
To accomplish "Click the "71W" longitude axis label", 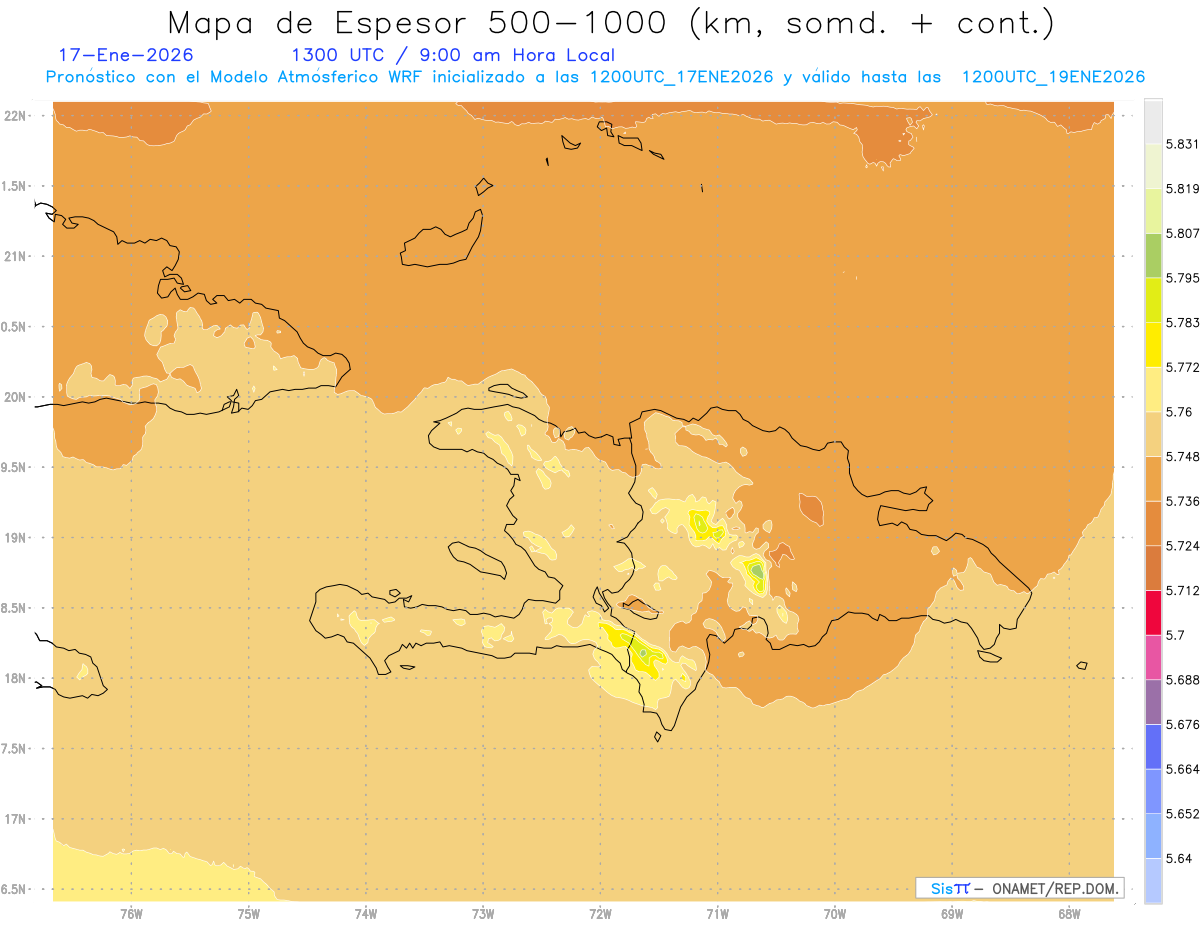I will pyautogui.click(x=718, y=914).
